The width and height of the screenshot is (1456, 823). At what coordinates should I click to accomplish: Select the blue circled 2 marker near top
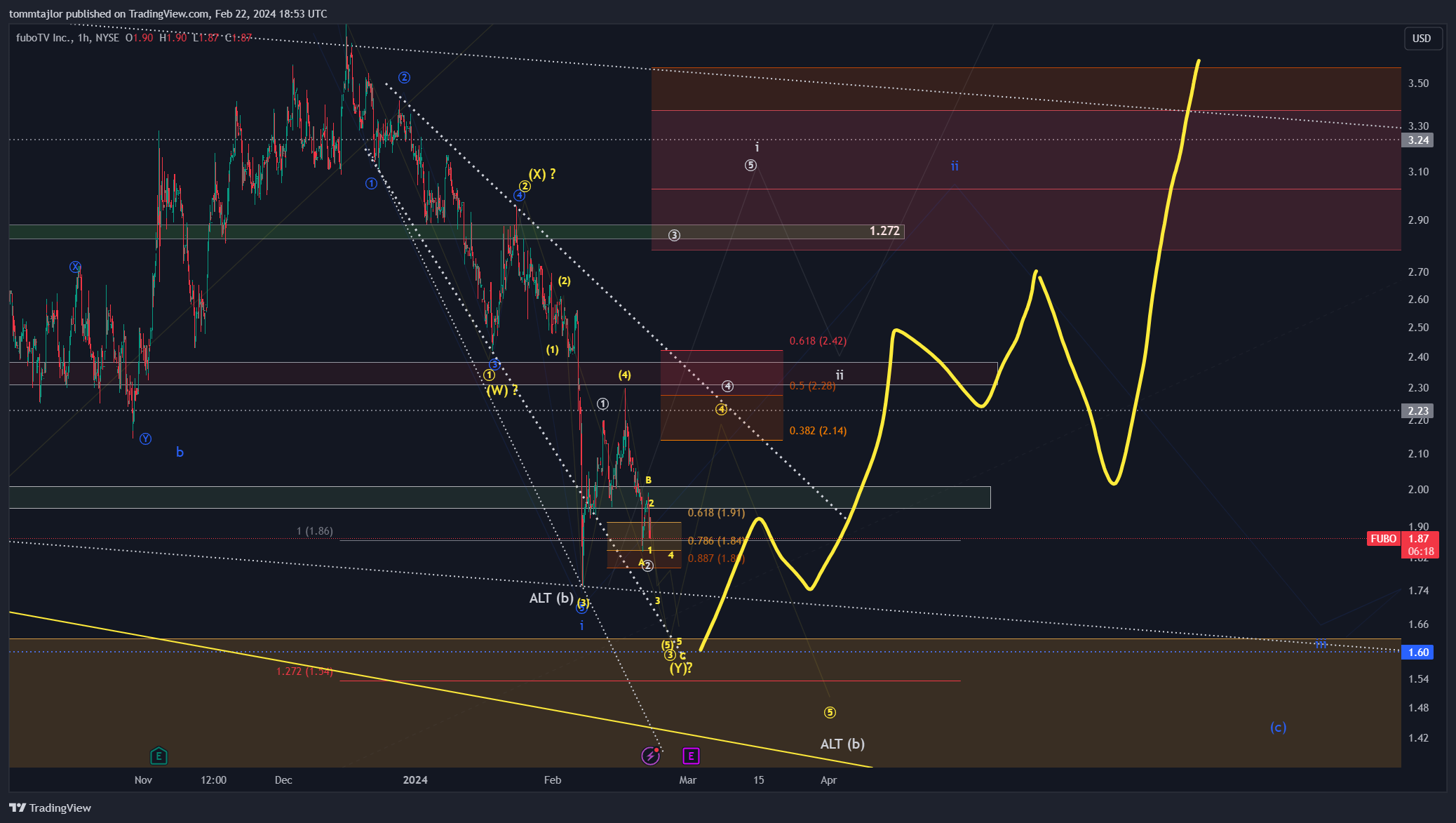pyautogui.click(x=404, y=77)
